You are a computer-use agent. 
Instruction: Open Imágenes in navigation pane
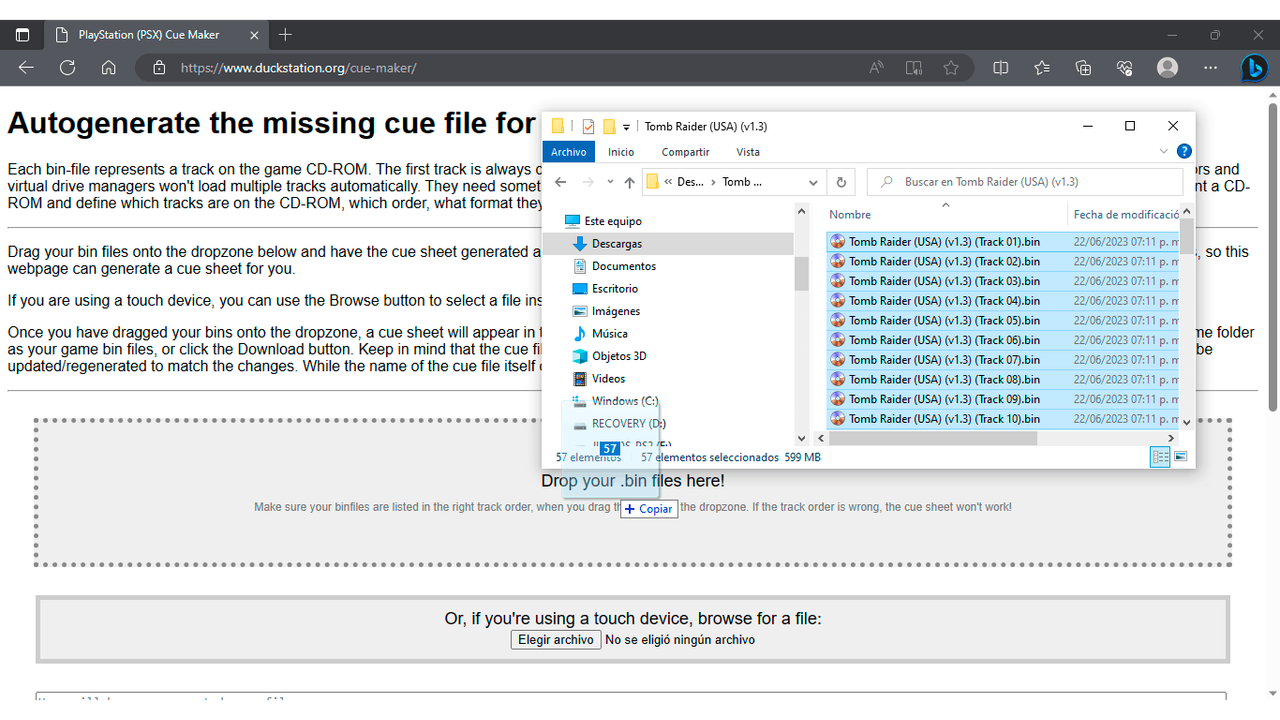(616, 311)
